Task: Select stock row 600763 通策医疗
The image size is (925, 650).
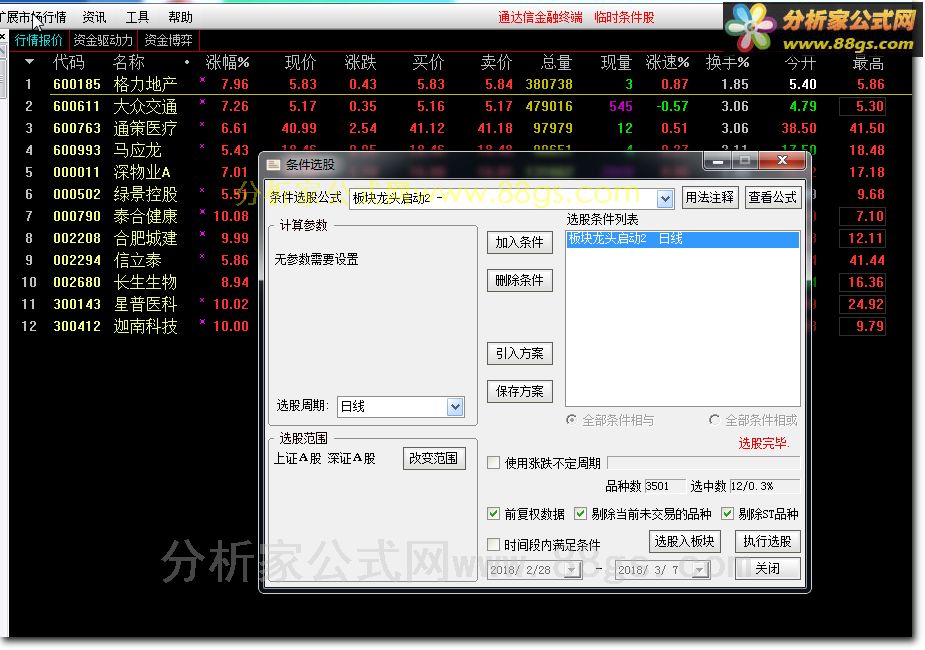Action: click(460, 129)
